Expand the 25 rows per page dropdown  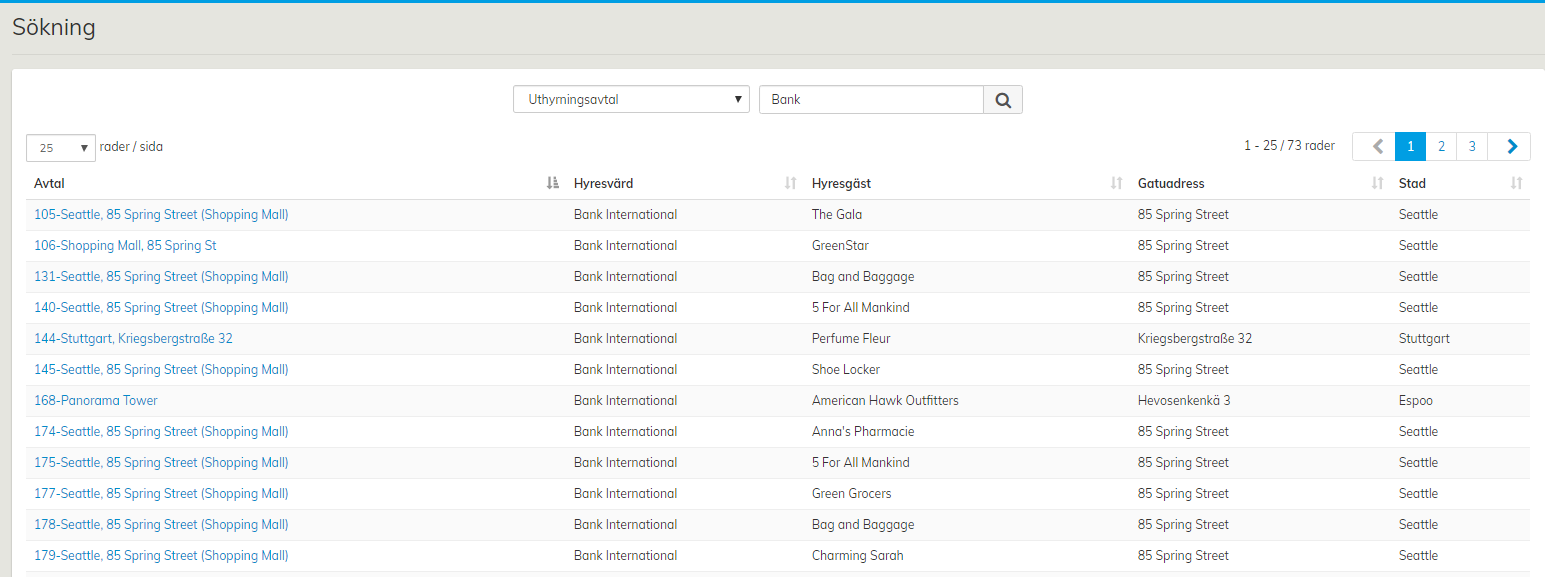[x=61, y=147]
